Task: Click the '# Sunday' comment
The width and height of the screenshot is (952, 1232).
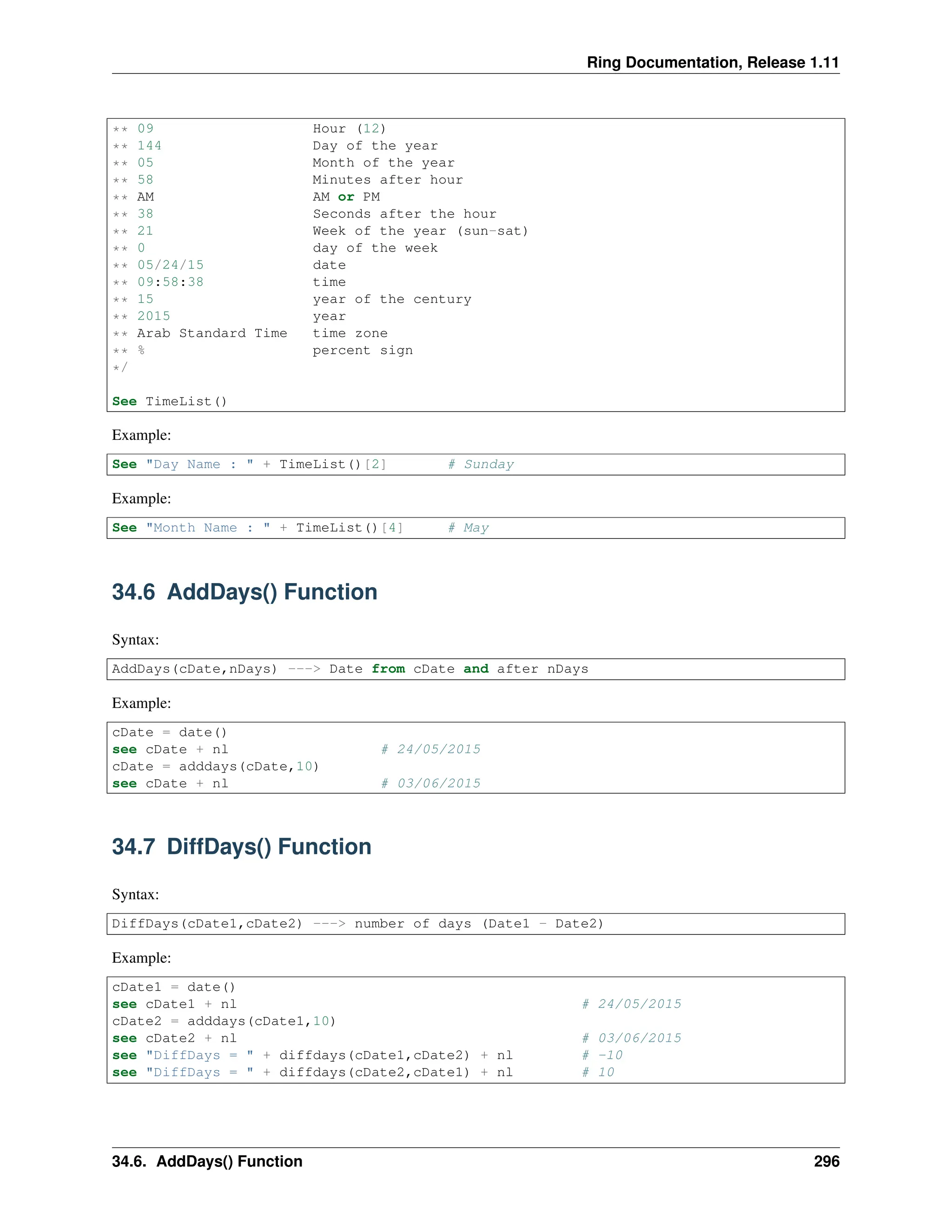Action: pyautogui.click(x=481, y=464)
